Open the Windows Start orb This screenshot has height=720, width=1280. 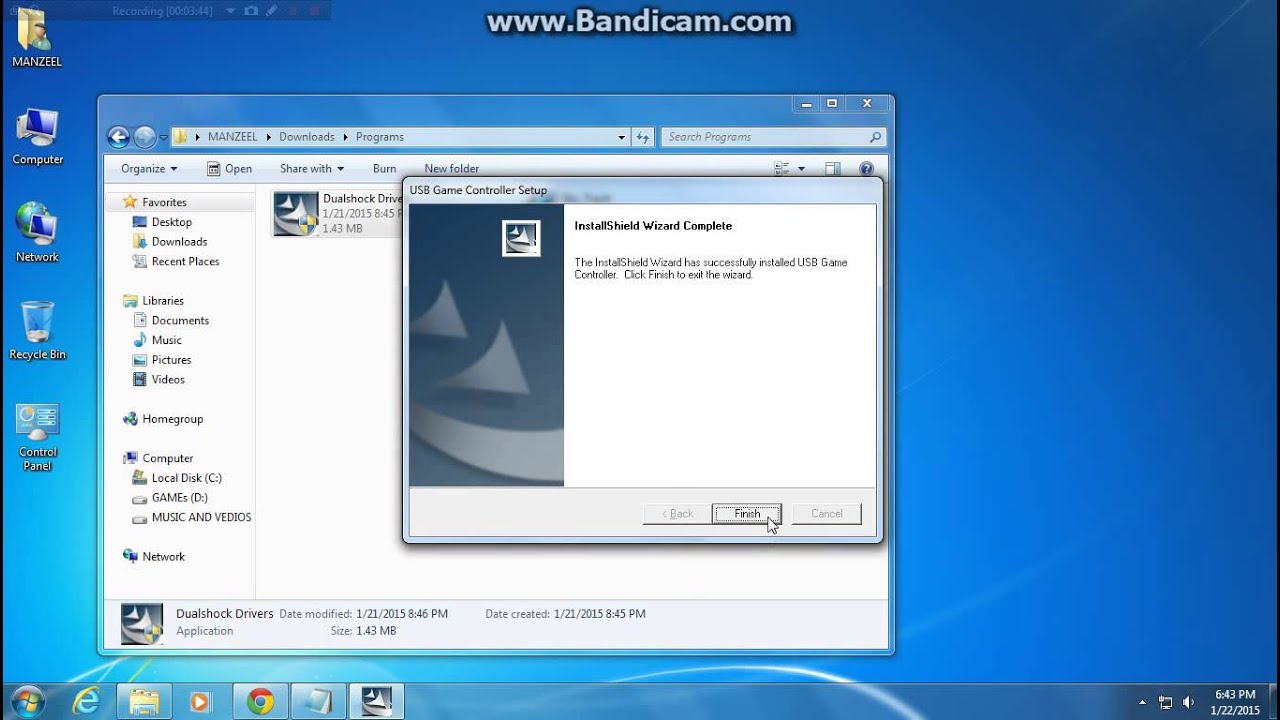point(26,702)
